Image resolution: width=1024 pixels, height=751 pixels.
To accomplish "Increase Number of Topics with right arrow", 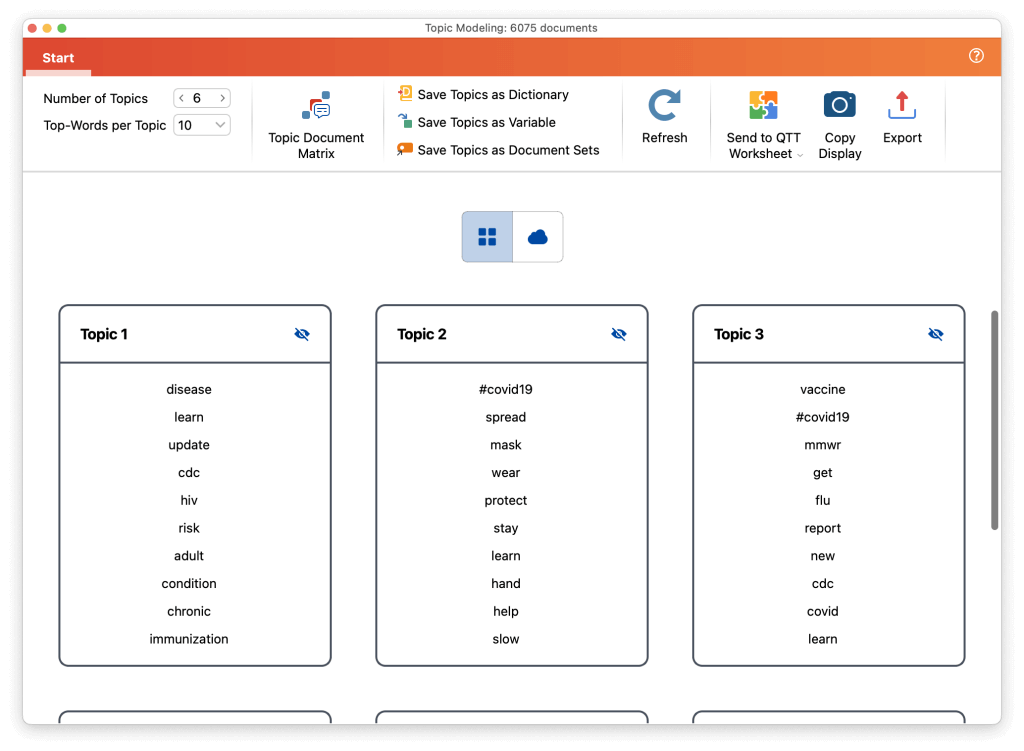I will click(x=222, y=98).
